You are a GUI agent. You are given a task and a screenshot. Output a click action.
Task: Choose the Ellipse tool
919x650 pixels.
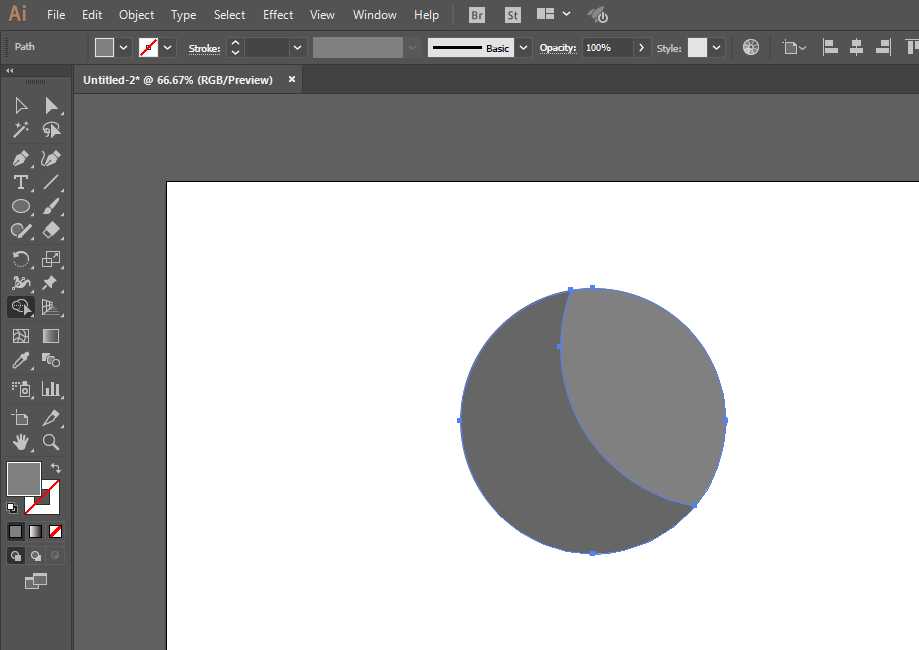(x=20, y=206)
